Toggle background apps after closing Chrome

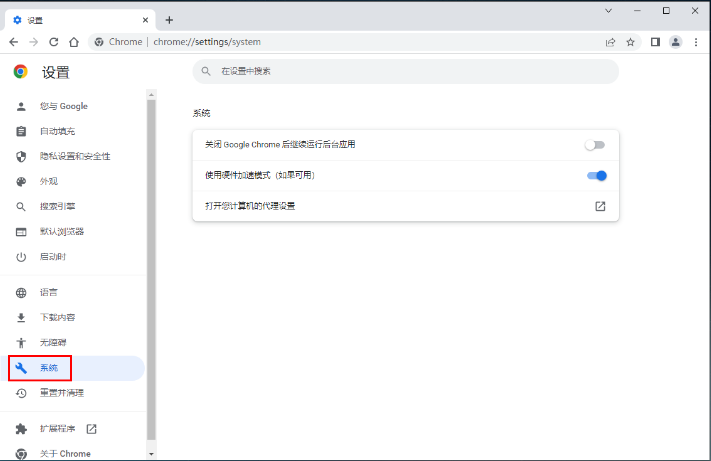click(x=595, y=145)
